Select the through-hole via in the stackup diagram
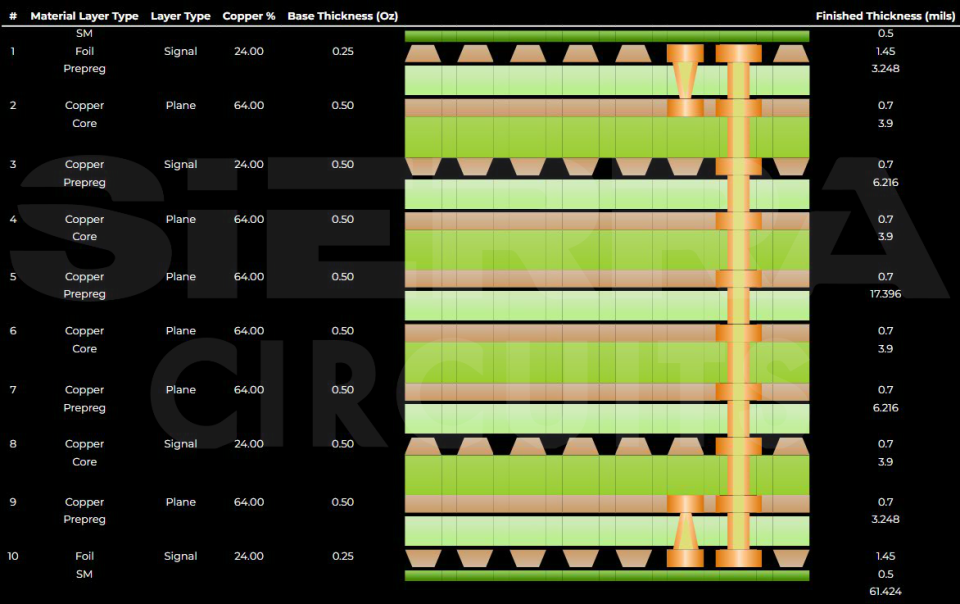Viewport: 960px width, 604px height. pyautogui.click(x=737, y=300)
